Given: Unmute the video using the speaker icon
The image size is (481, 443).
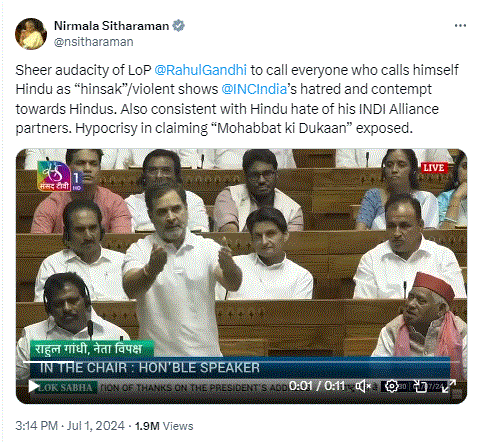Looking at the screenshot, I should click(363, 386).
